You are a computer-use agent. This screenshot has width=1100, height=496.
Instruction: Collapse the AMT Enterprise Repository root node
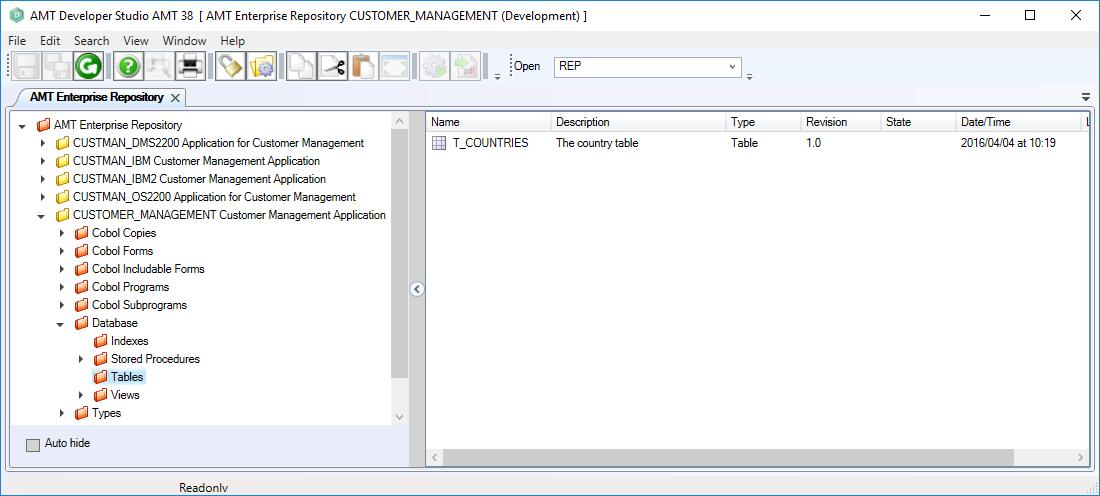click(22, 126)
